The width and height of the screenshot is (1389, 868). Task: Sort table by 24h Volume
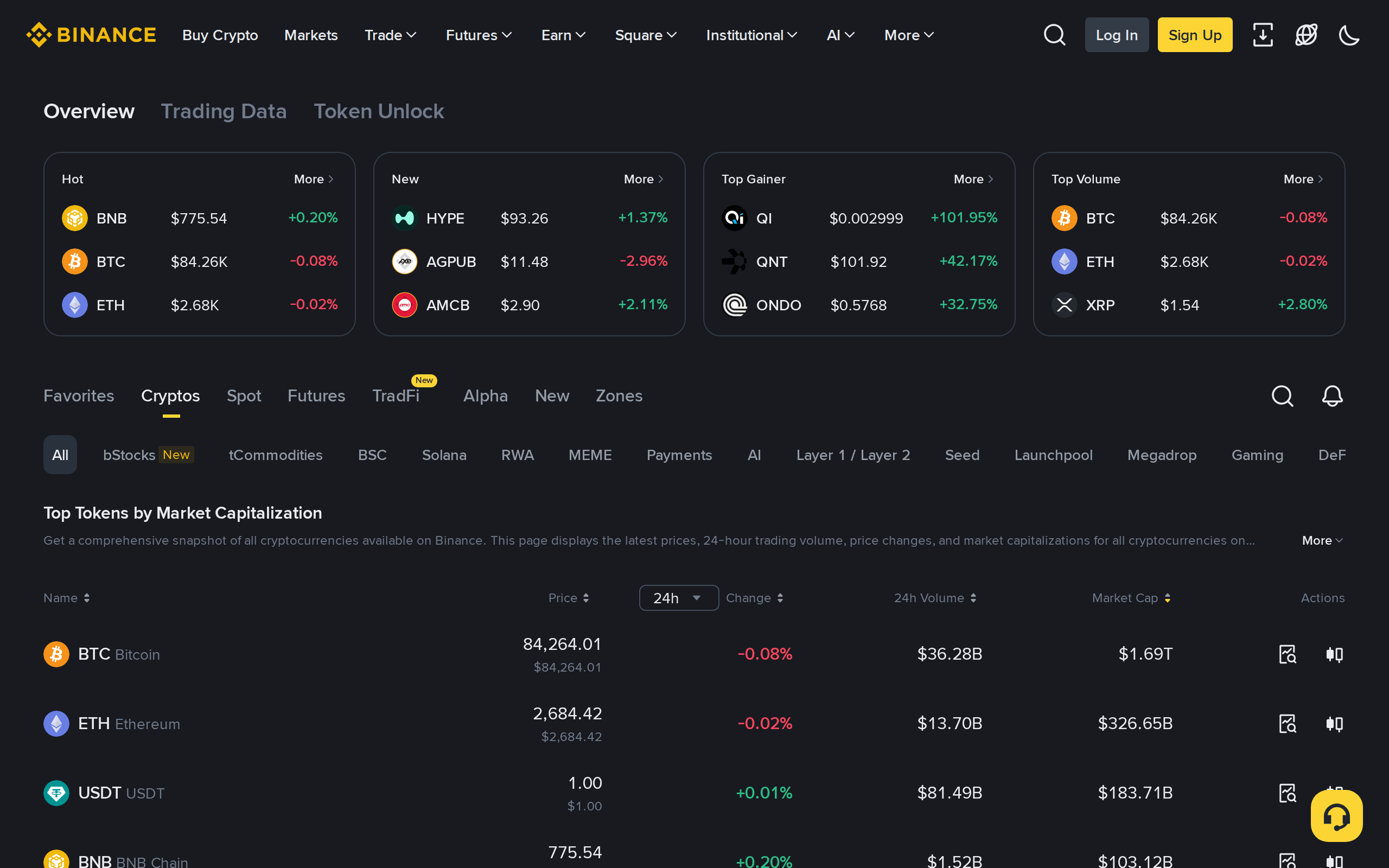935,598
